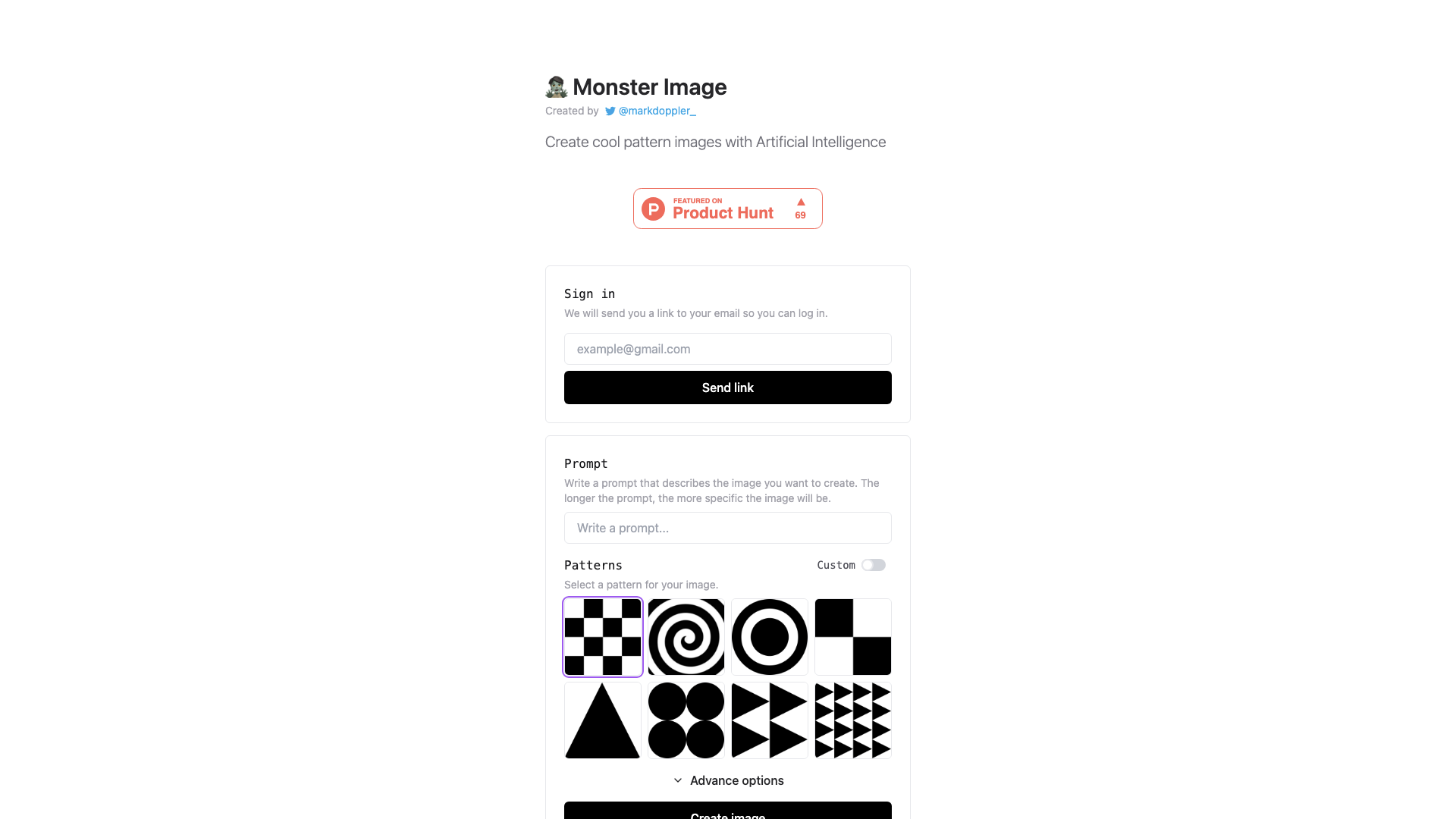
Task: Click the Product Hunt featured badge
Action: pyautogui.click(x=727, y=208)
